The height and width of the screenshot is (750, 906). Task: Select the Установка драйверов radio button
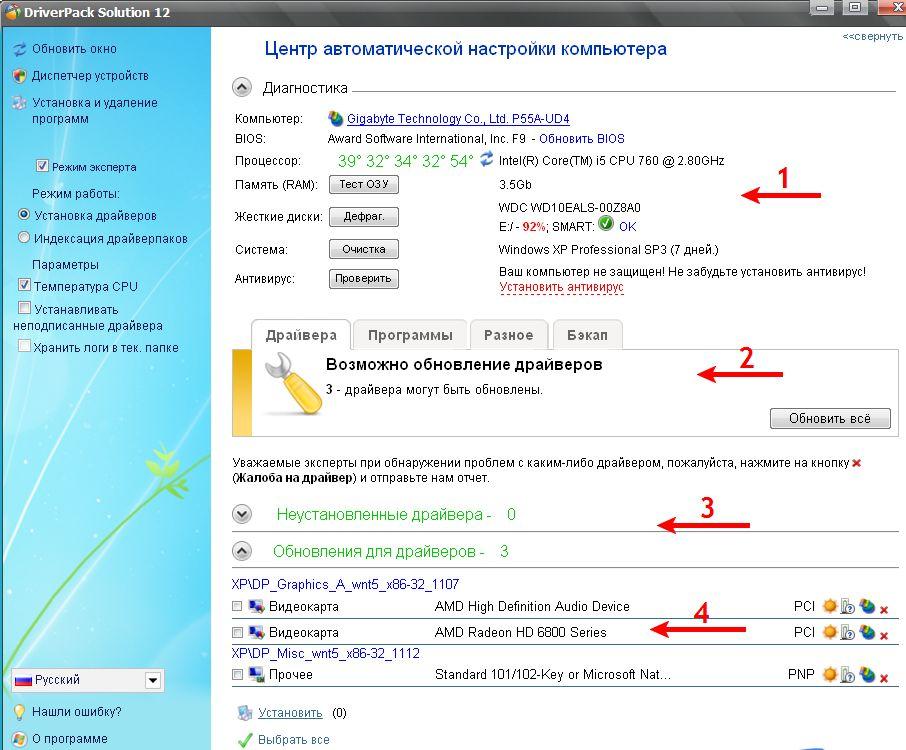(24, 214)
